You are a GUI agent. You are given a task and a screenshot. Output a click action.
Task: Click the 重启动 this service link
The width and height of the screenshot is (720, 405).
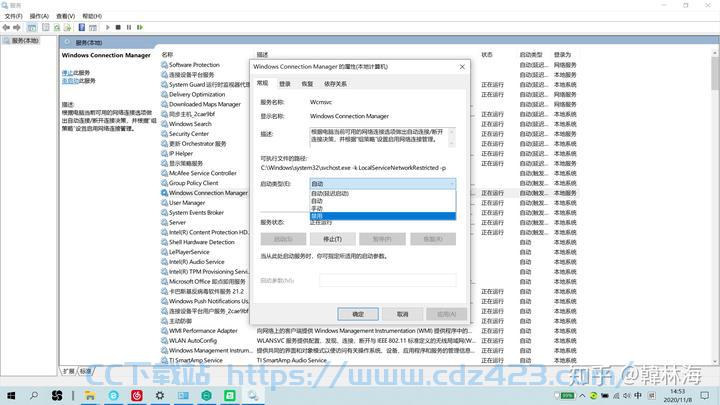click(x=70, y=81)
